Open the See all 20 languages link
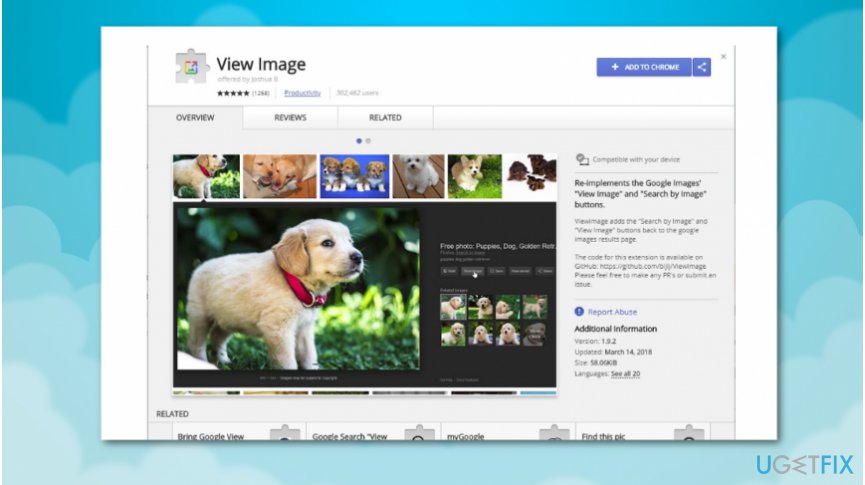 (626, 374)
